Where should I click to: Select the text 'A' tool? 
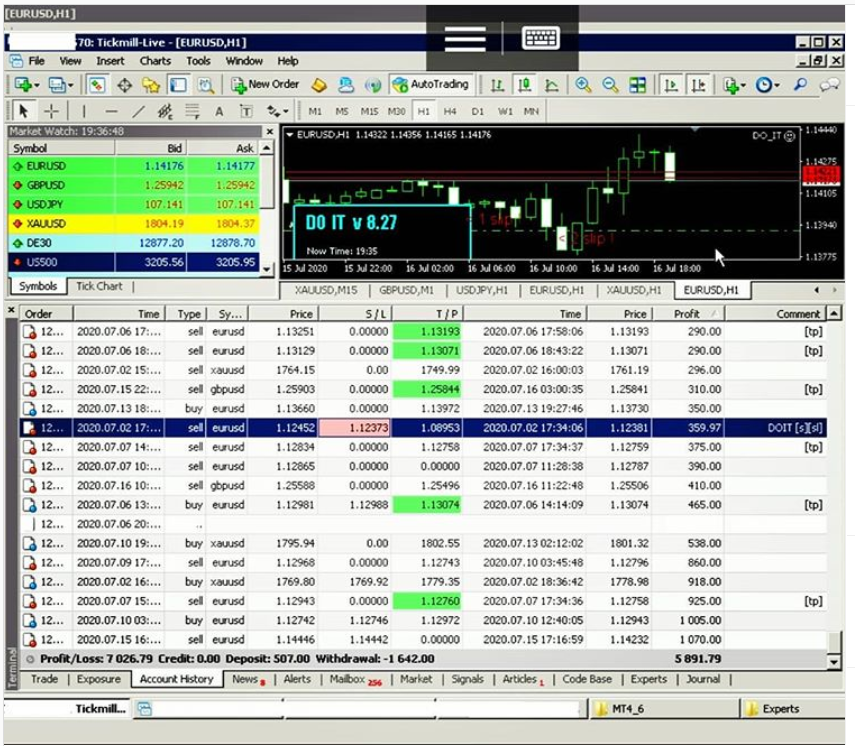(x=219, y=111)
